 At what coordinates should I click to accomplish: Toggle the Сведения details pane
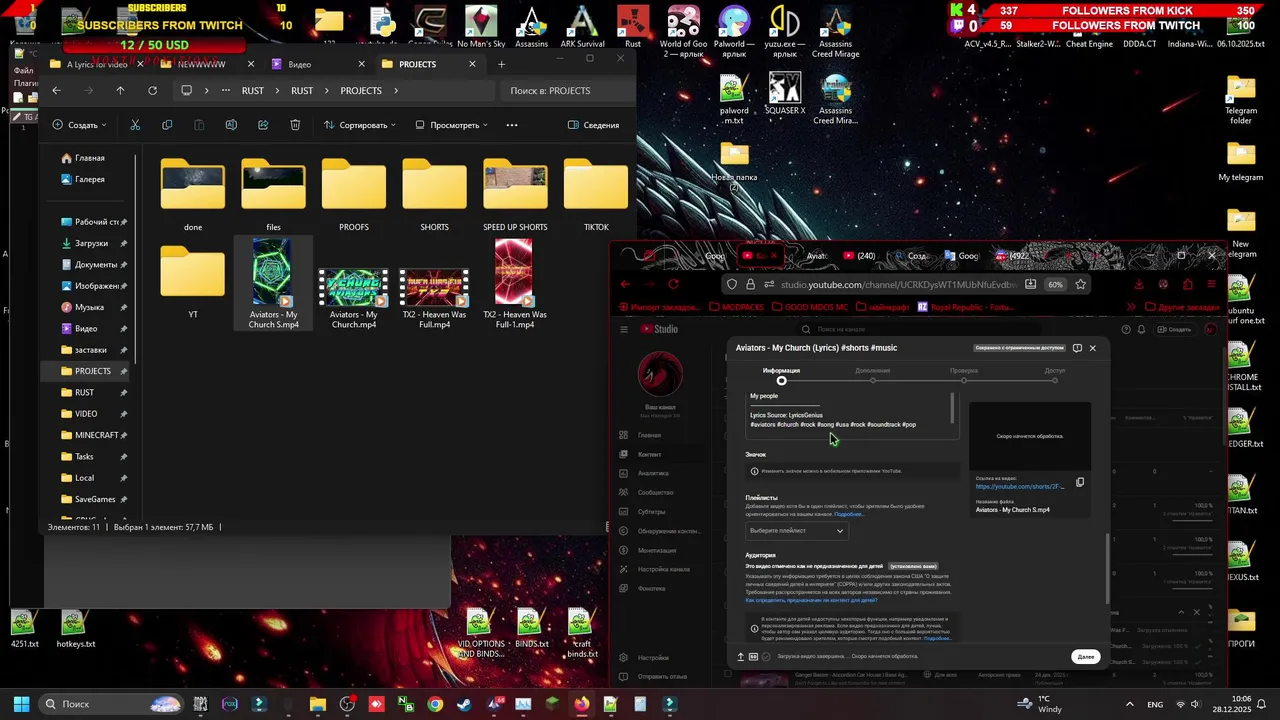click(x=594, y=125)
